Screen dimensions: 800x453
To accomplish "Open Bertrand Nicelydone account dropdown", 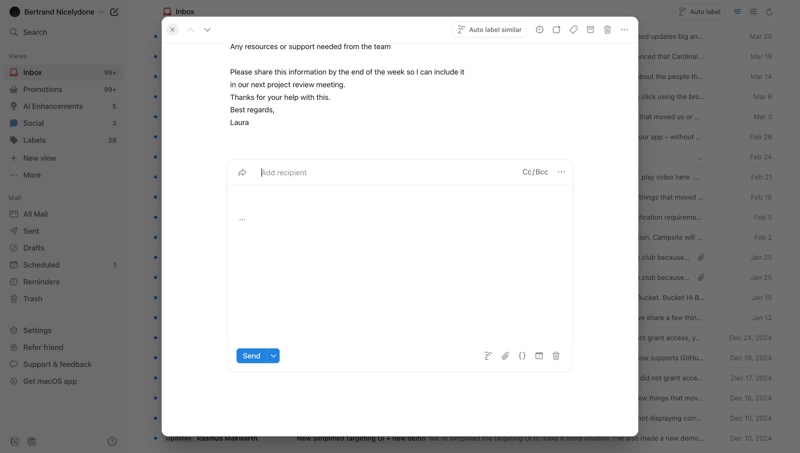I will click(x=57, y=12).
